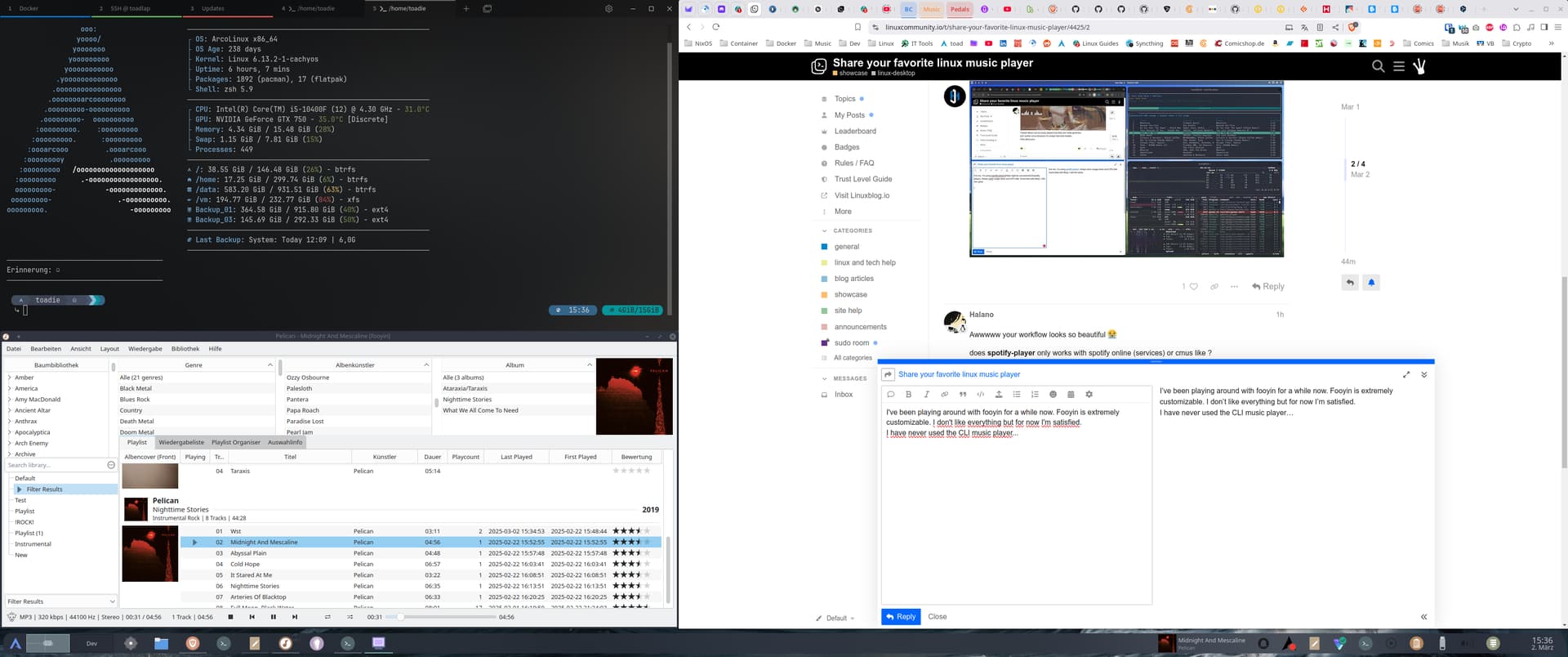The width and height of the screenshot is (1568, 657).
Task: Reload page in browser toolbar
Action: pyautogui.click(x=716, y=27)
